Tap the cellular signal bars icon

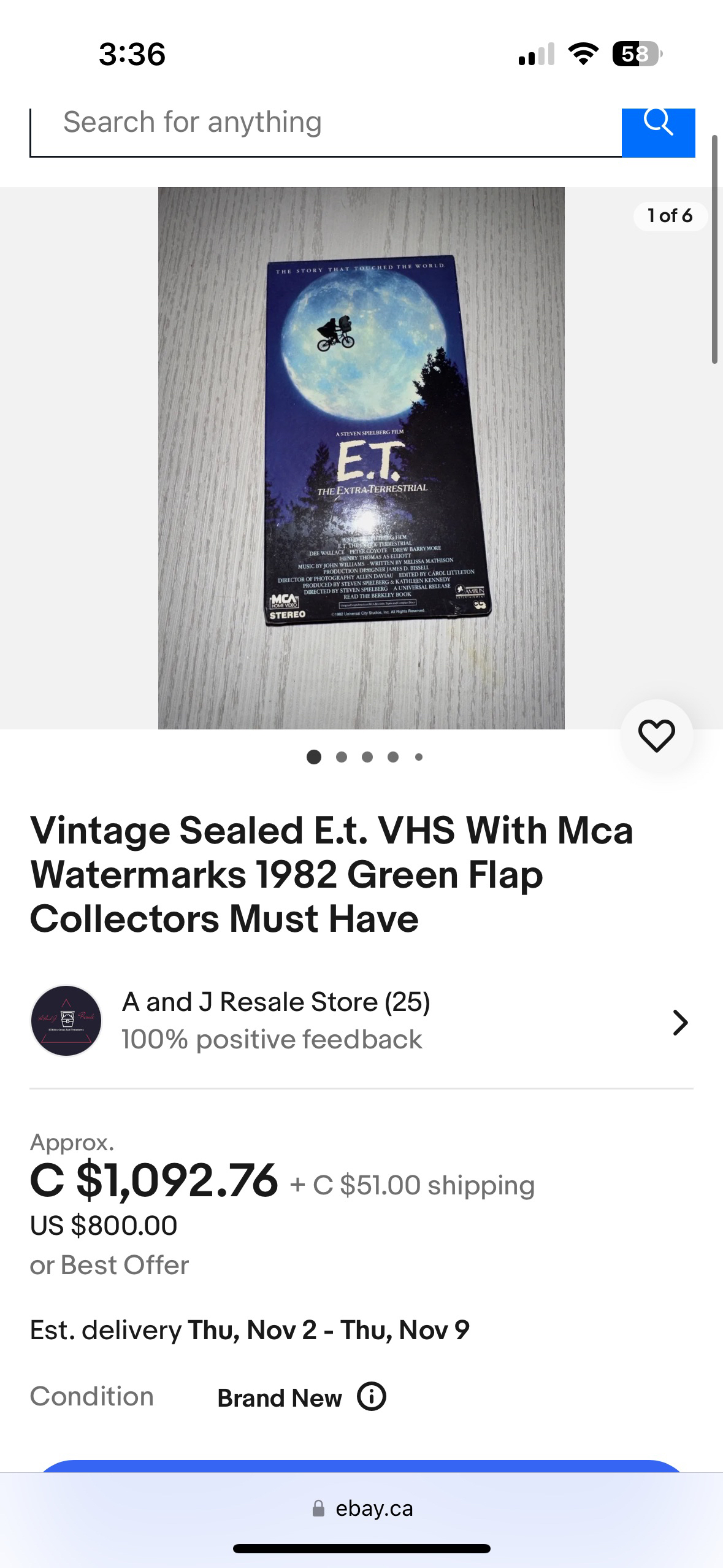(x=537, y=54)
